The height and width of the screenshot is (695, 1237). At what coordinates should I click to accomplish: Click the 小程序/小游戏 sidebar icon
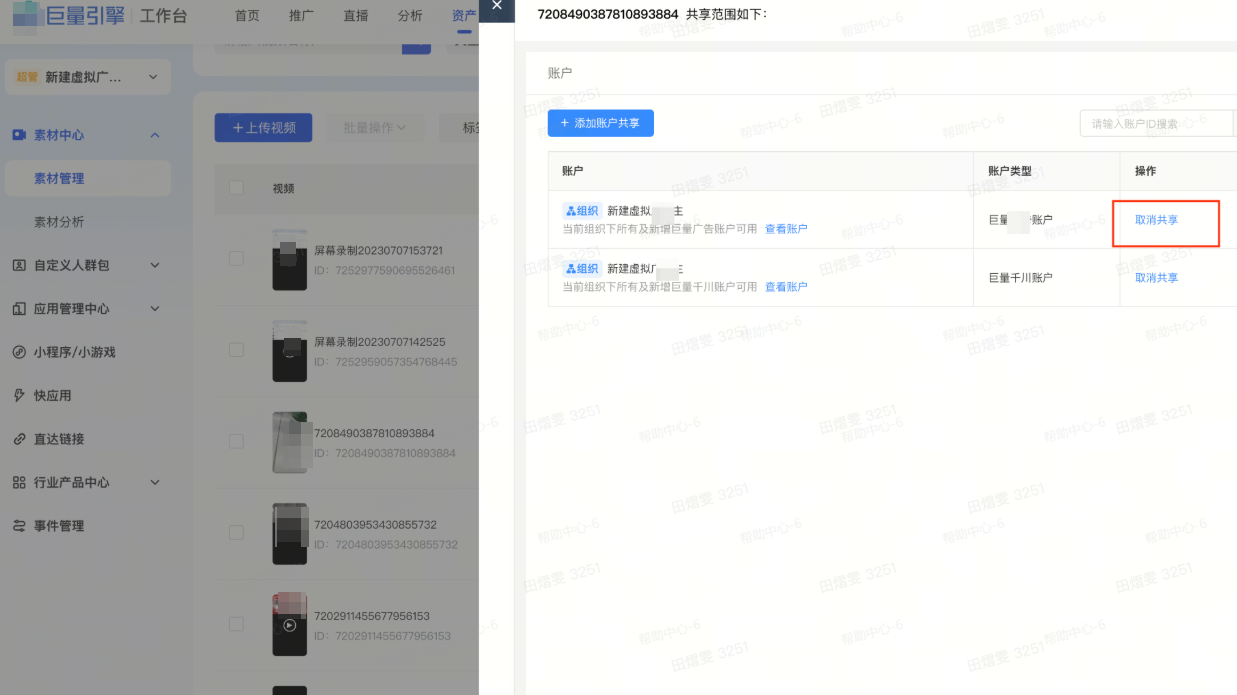(19, 352)
